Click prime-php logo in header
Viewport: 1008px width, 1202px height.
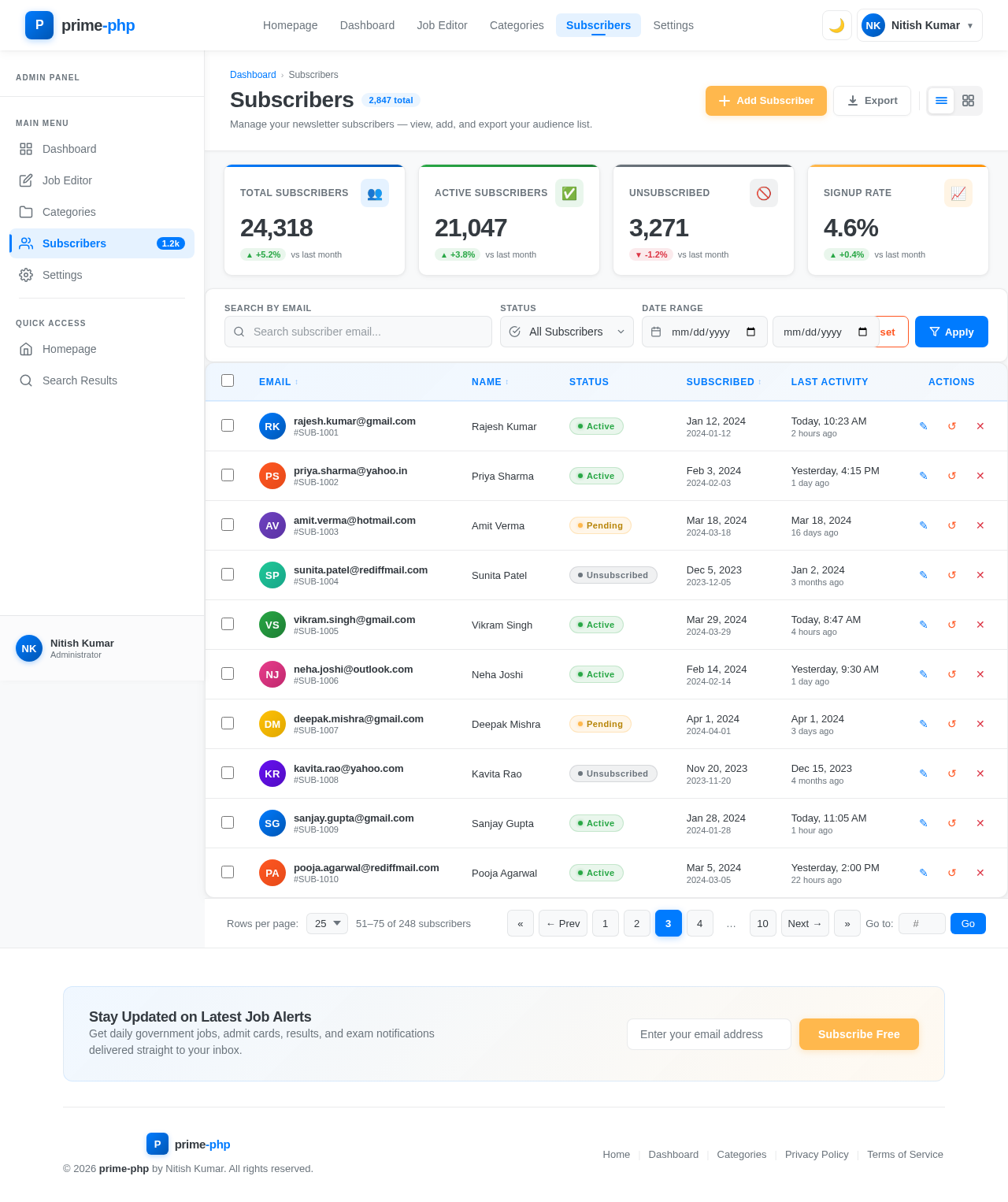(80, 25)
